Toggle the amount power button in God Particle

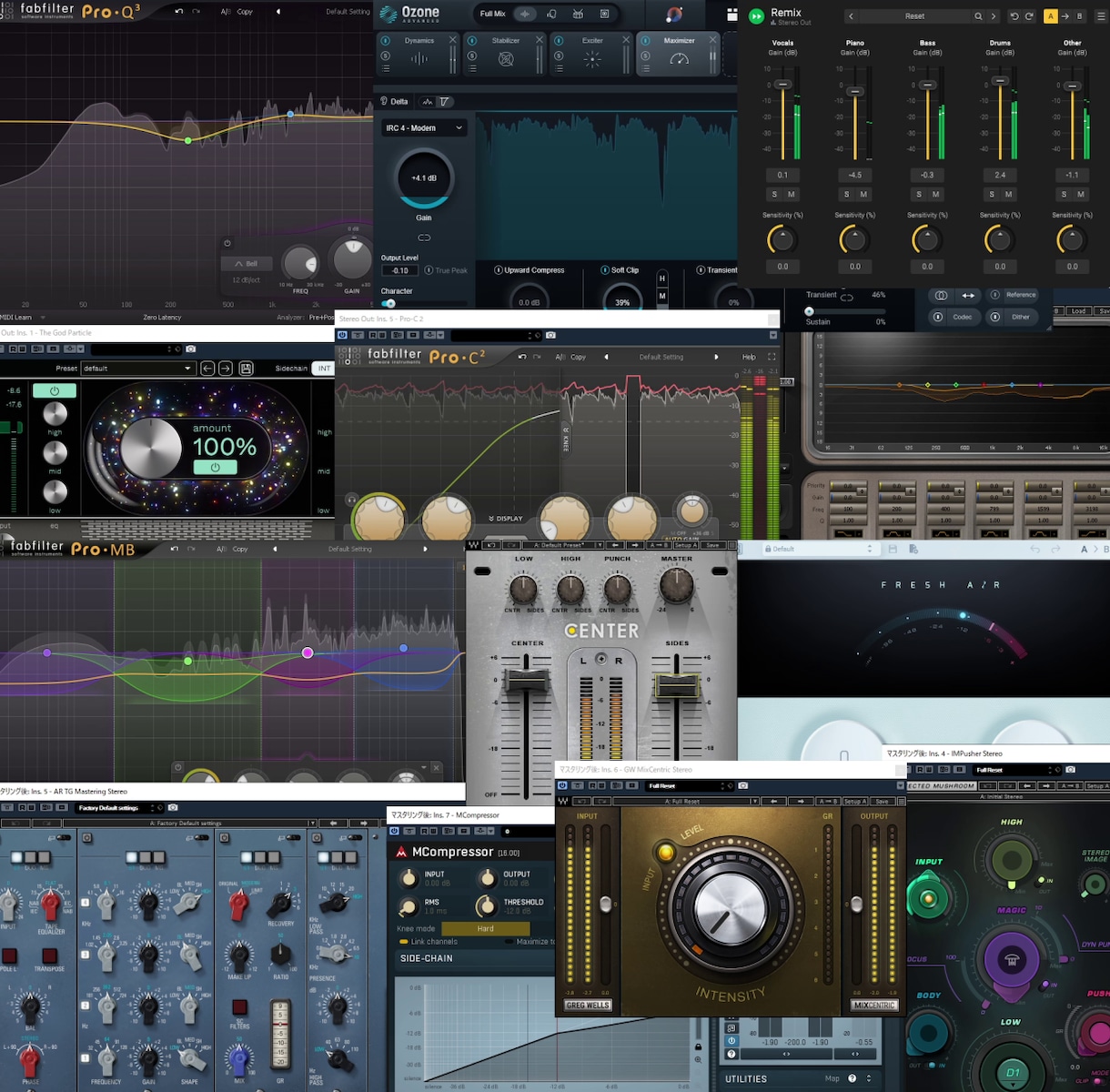tap(215, 467)
